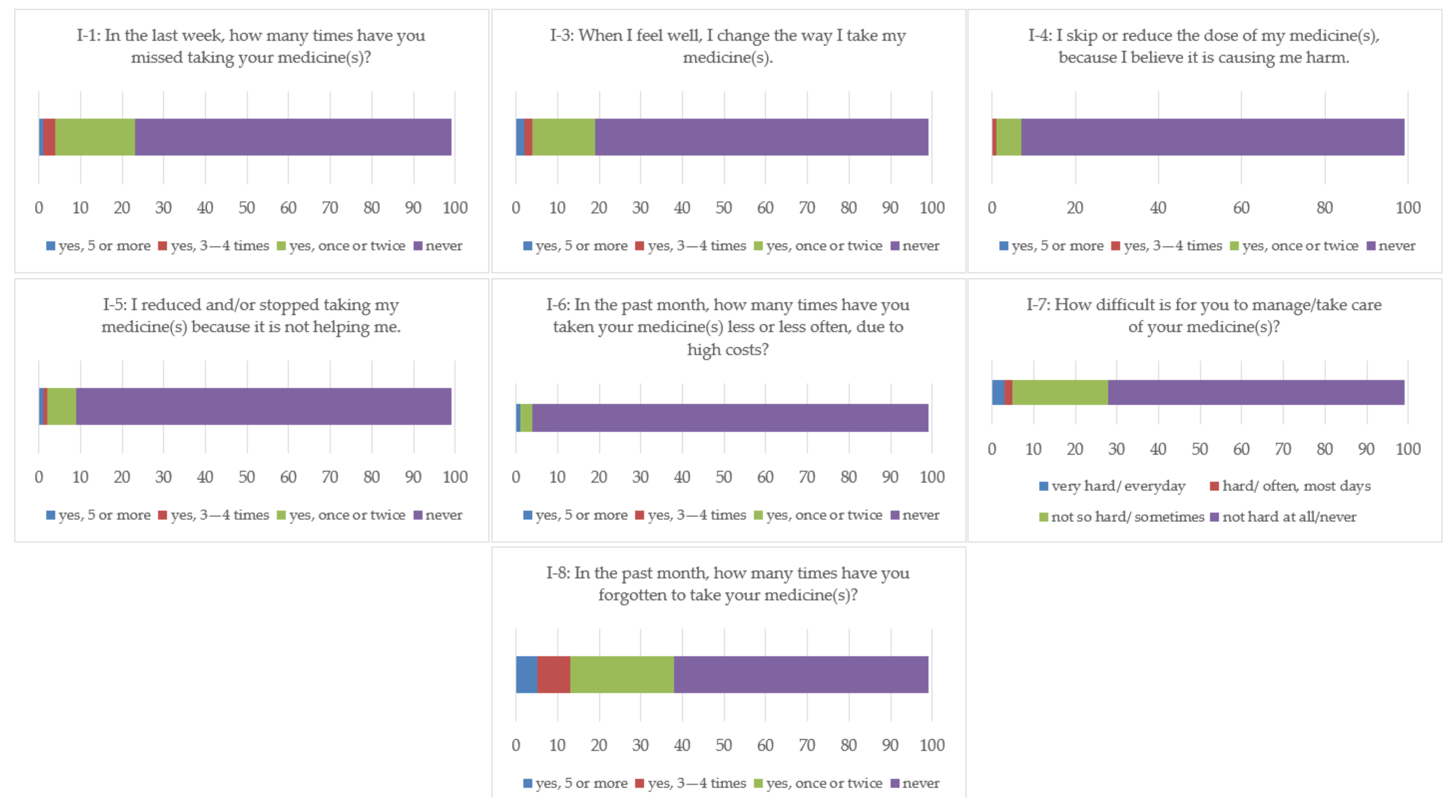Click the axis label 60 in chart I-4
Viewport: 1456px width, 812px height.
(x=1241, y=207)
